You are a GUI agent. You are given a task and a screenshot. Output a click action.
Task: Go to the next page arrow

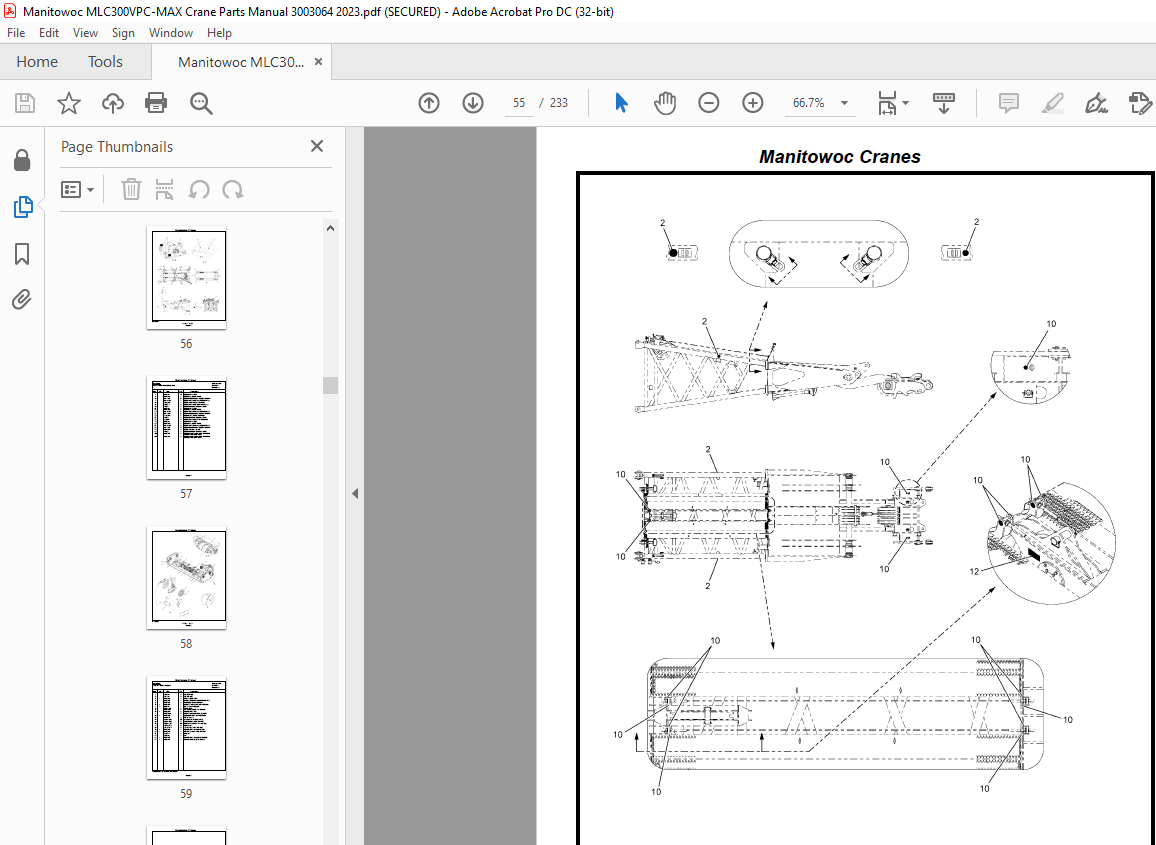tap(473, 103)
